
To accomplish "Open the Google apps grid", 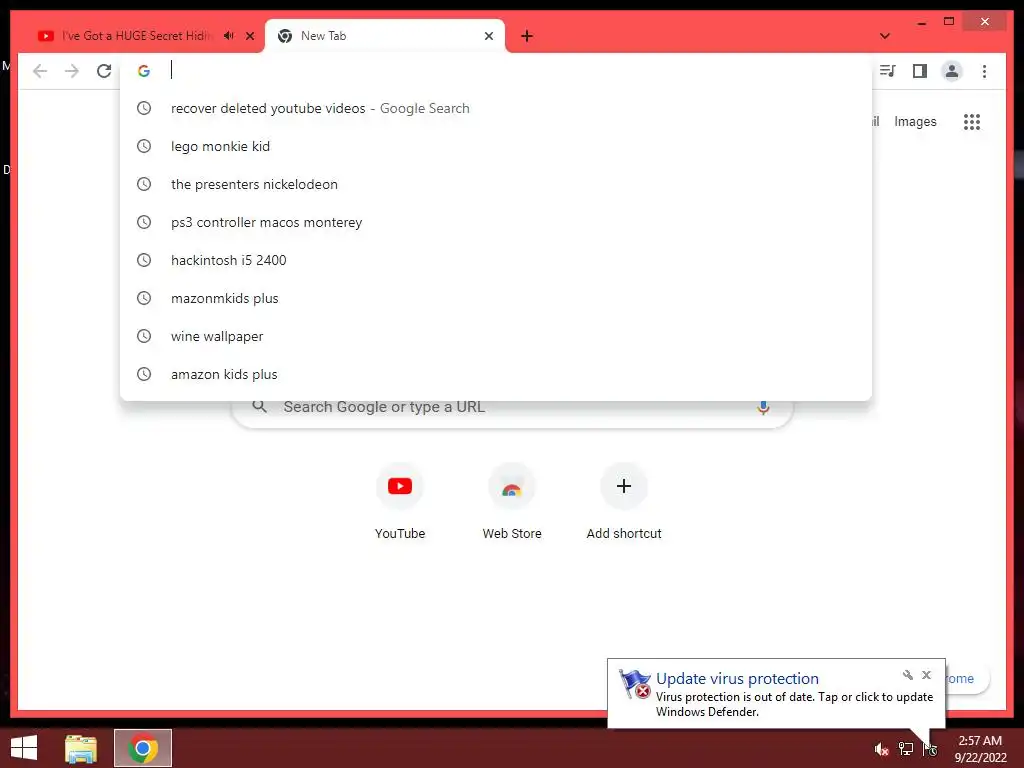I will [972, 121].
